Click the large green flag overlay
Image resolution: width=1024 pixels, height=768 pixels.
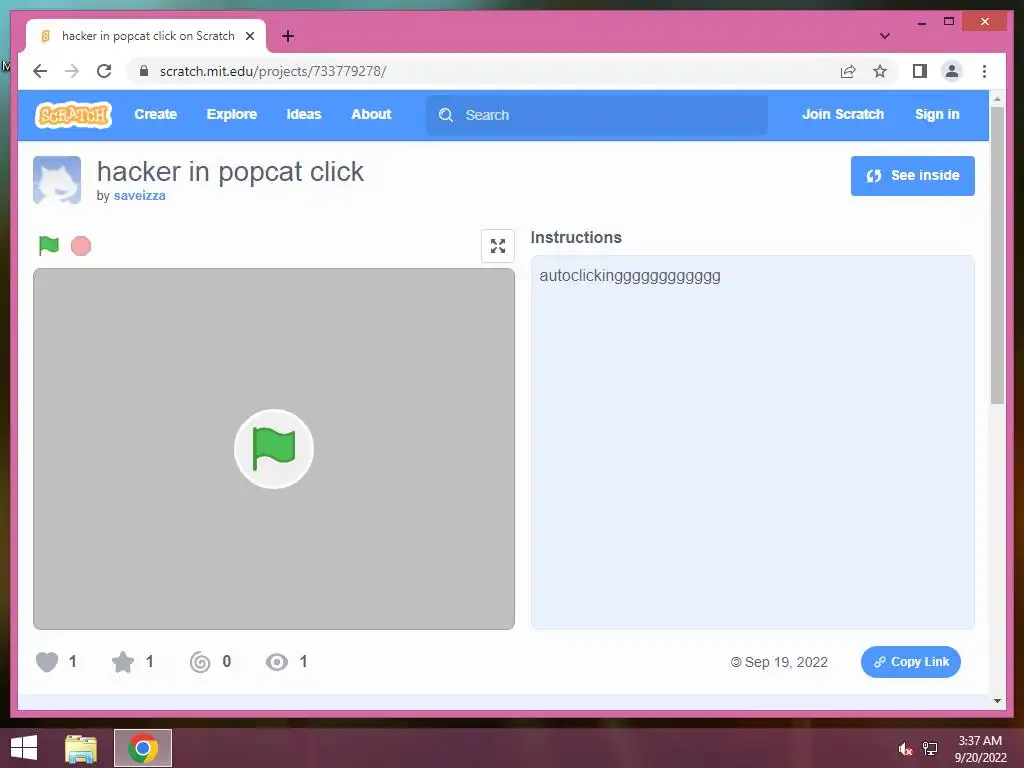274,449
